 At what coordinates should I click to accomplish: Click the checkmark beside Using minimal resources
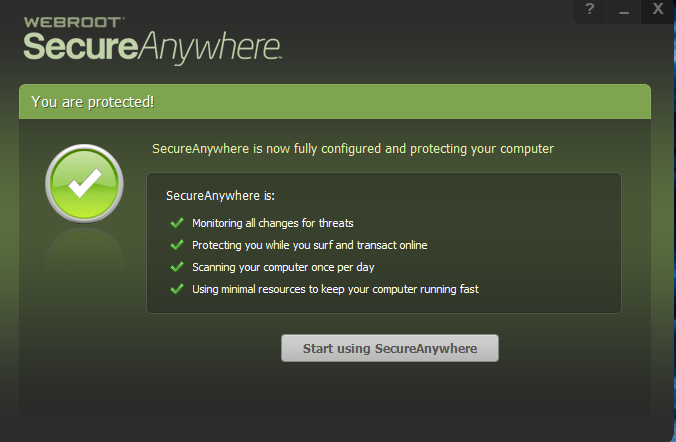coord(177,289)
